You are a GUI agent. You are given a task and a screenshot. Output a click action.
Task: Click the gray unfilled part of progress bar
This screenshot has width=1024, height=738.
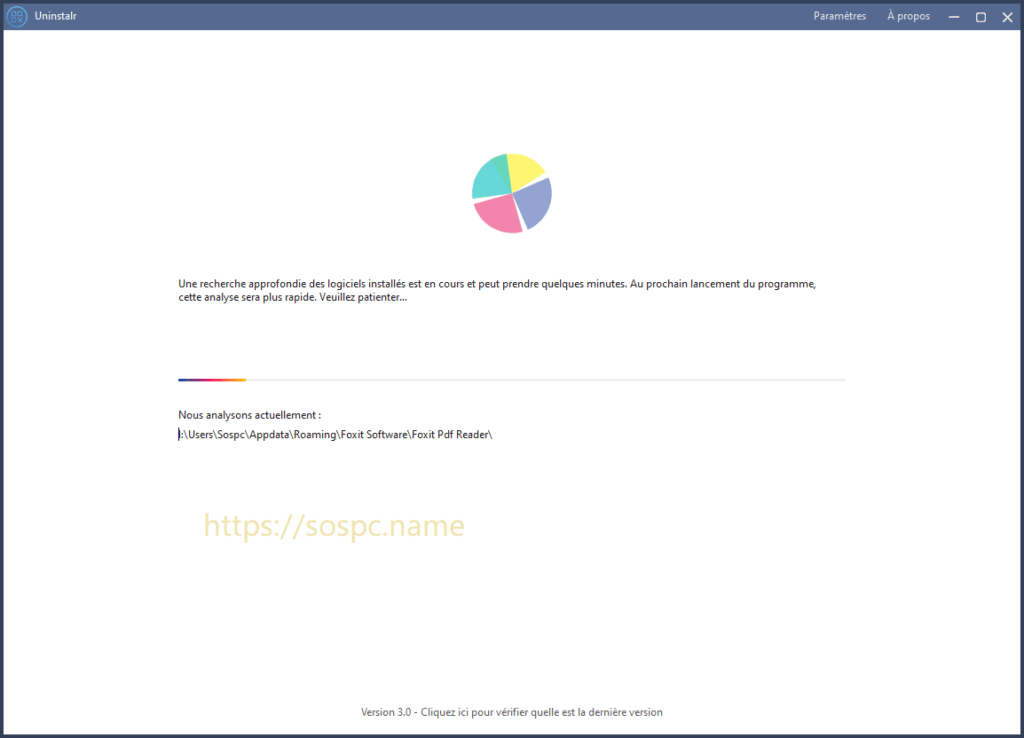tap(545, 380)
